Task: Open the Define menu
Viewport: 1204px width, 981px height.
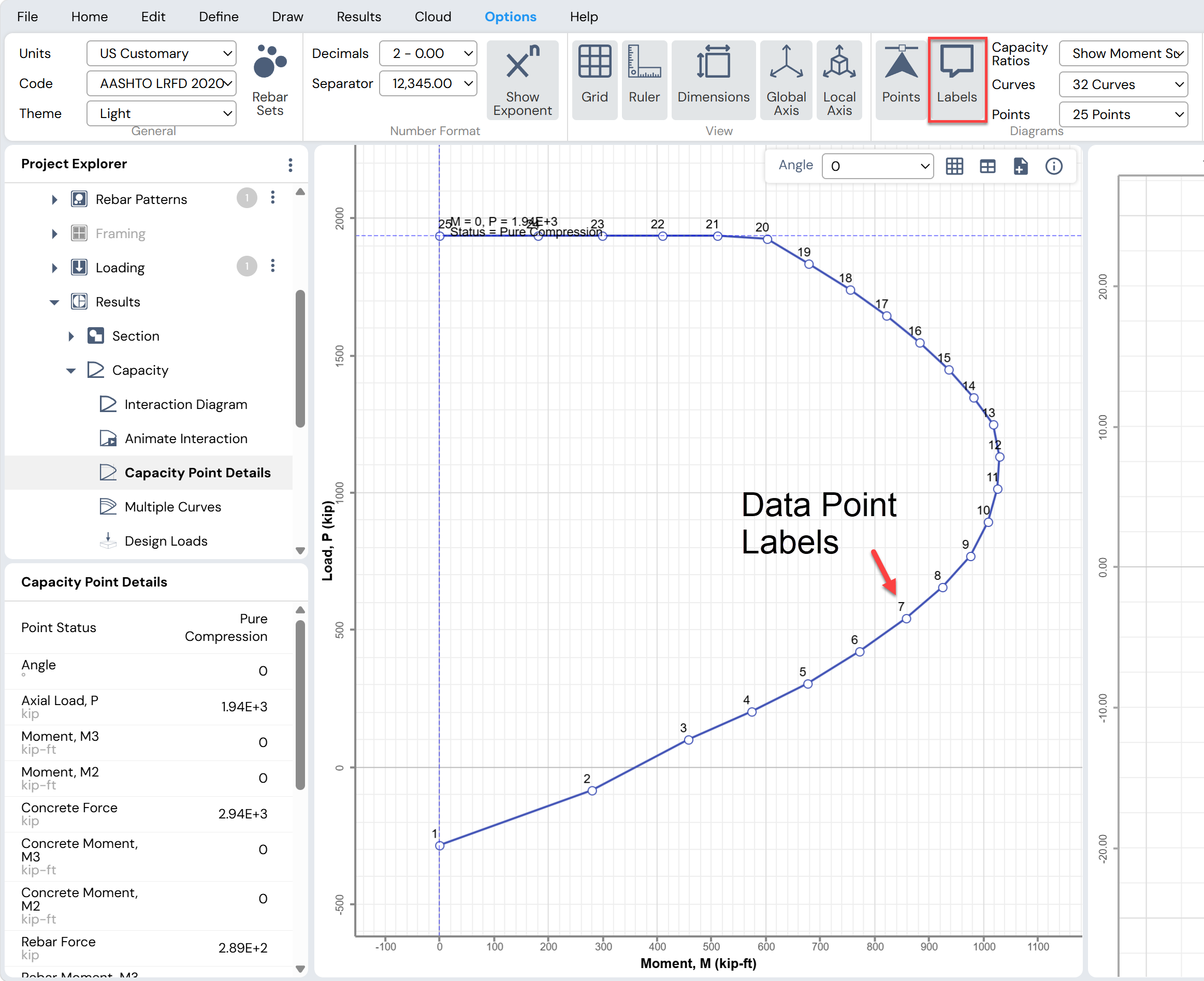Action: (218, 17)
